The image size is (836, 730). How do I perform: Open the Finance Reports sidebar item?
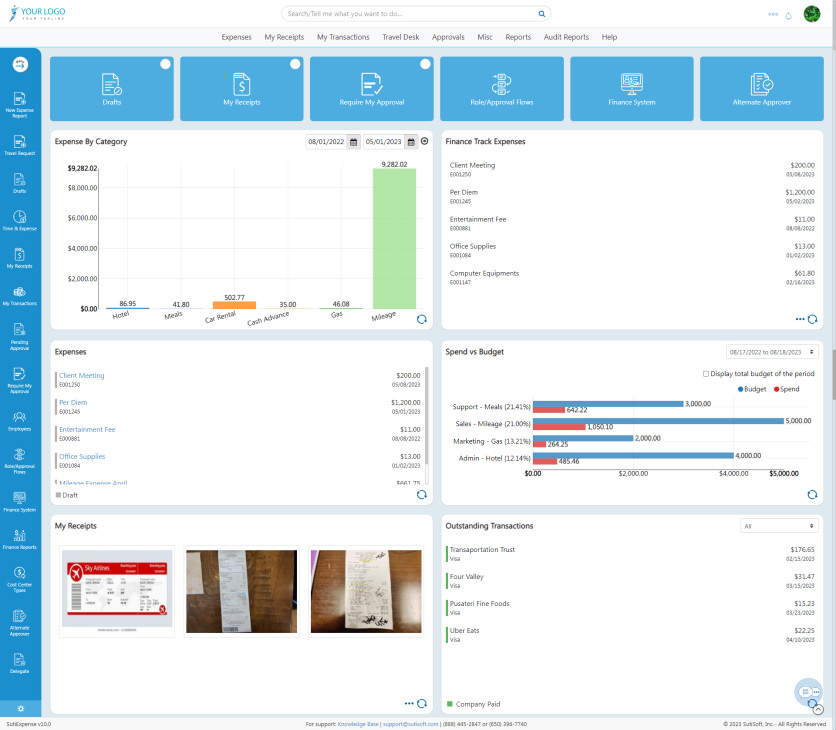[x=20, y=538]
